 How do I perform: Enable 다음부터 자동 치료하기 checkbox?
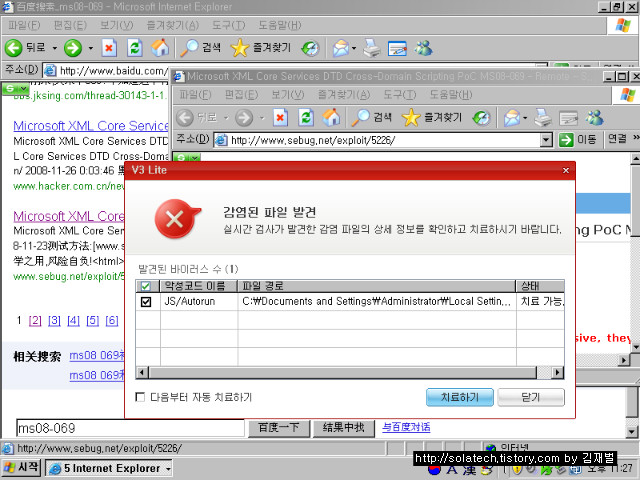[x=140, y=397]
